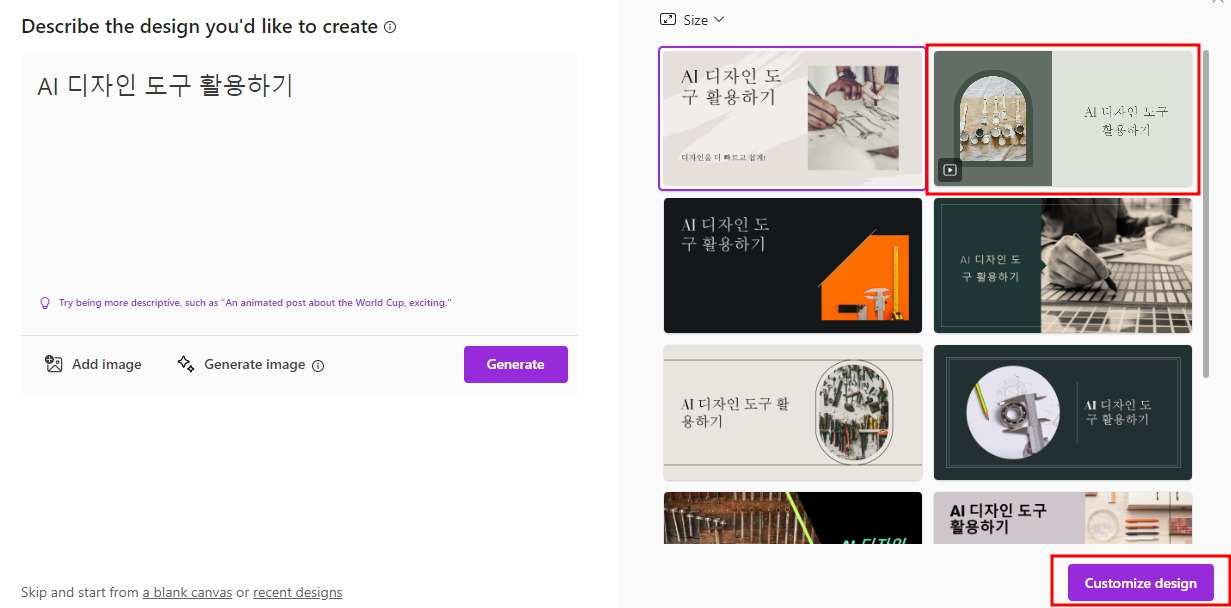Select the teal template with drawing hand
Screen dimensions: 1231x608
click(1063, 265)
